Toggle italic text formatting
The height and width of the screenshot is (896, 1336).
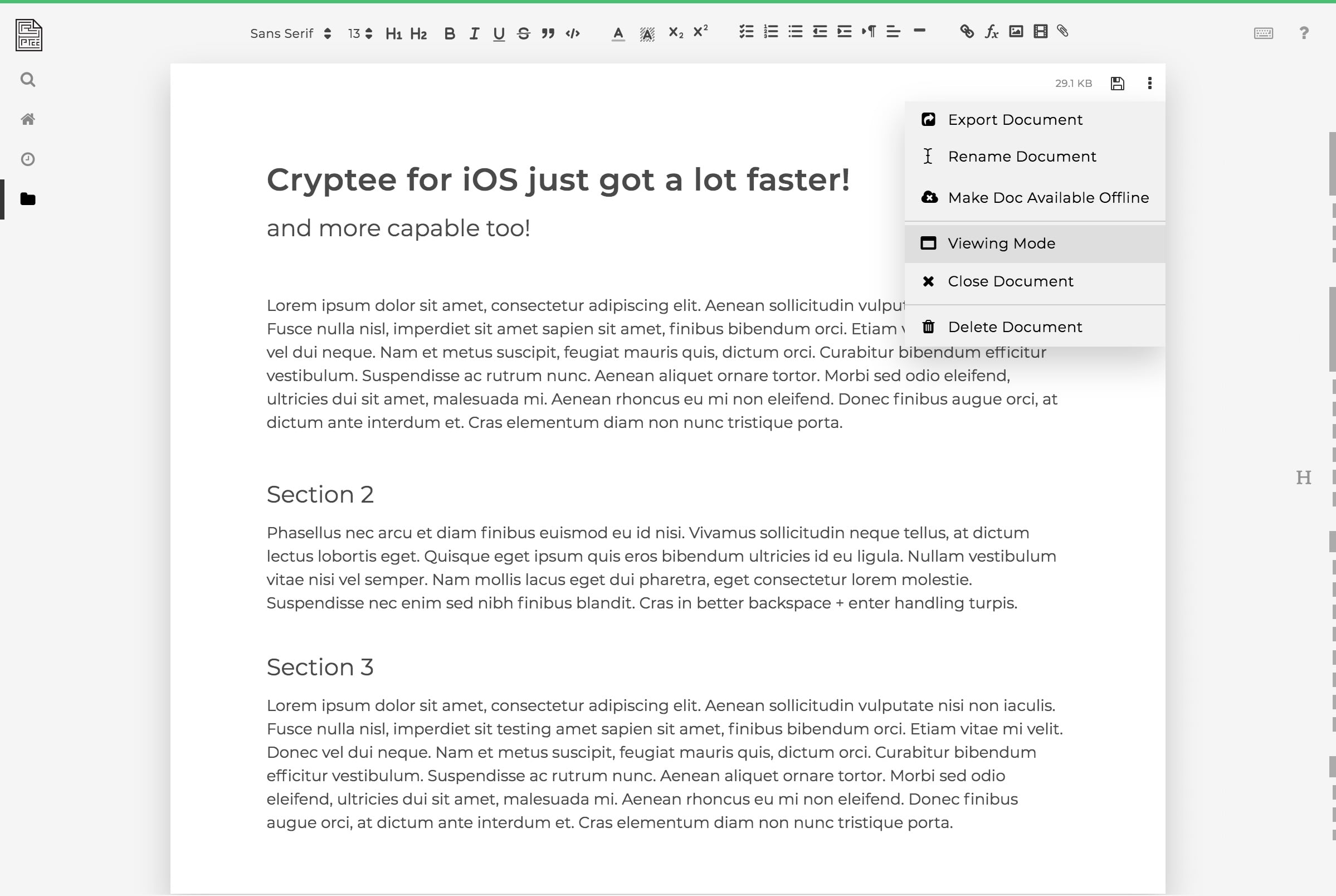point(474,32)
